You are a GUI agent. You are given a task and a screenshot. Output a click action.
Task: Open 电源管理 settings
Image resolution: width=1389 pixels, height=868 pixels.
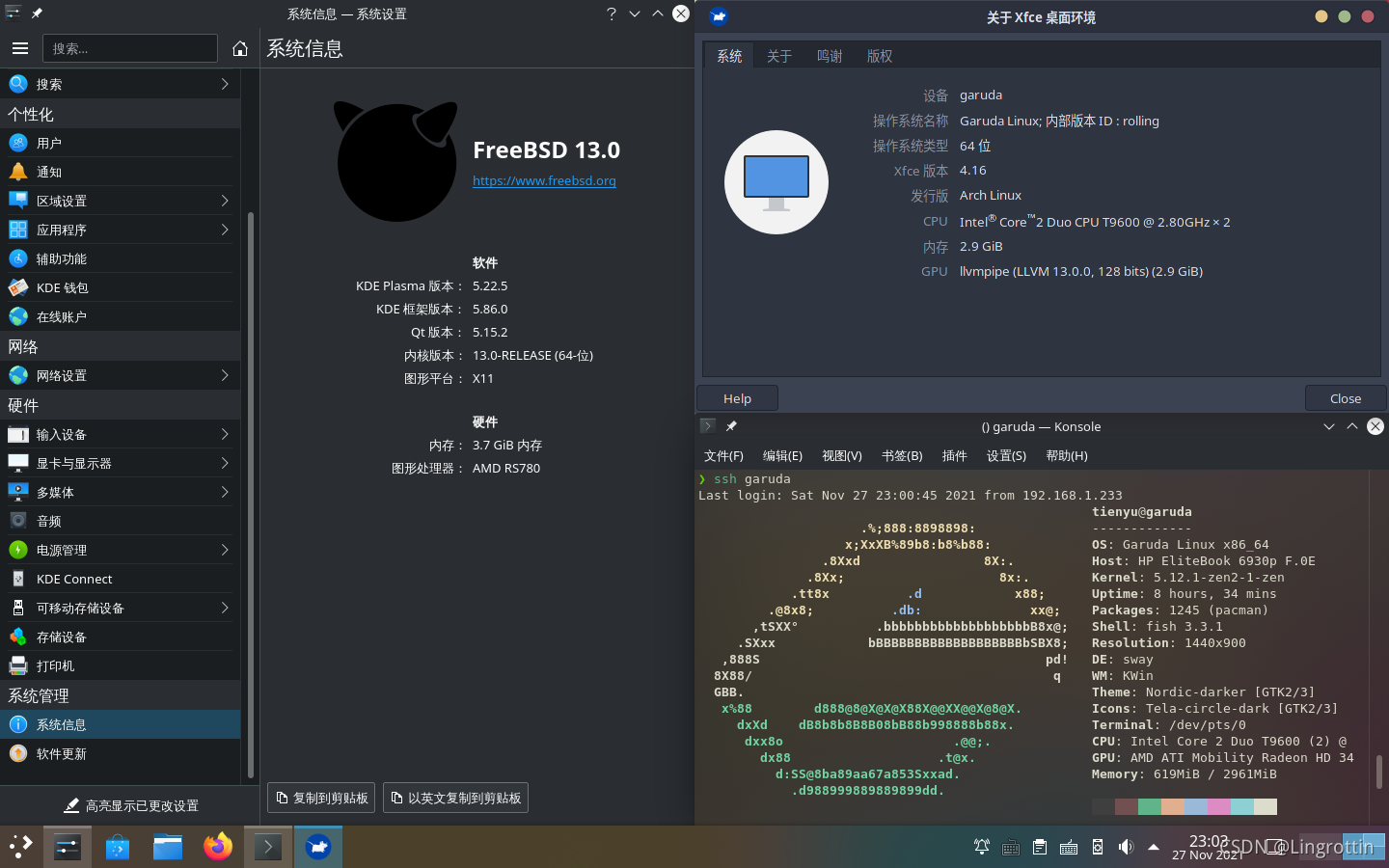(x=120, y=550)
